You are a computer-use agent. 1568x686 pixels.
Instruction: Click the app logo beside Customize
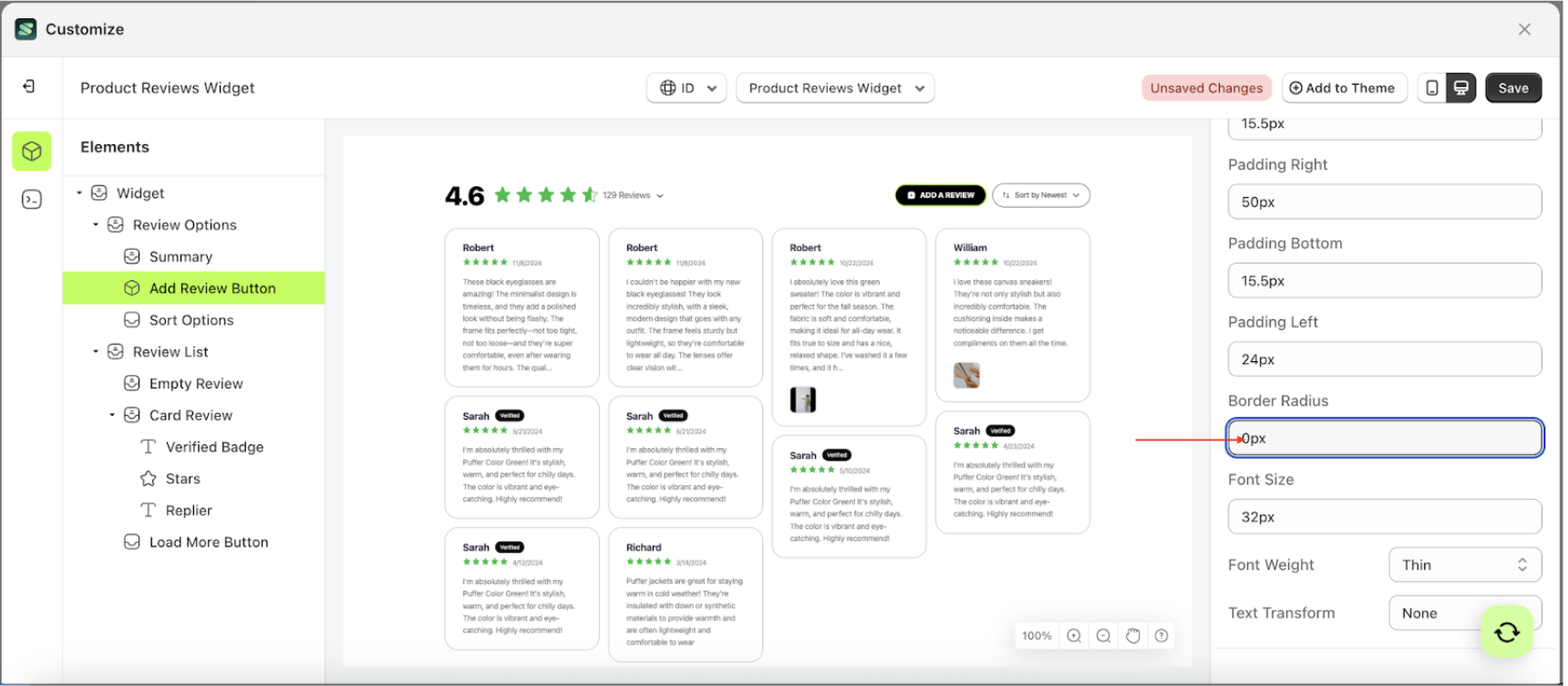[26, 29]
